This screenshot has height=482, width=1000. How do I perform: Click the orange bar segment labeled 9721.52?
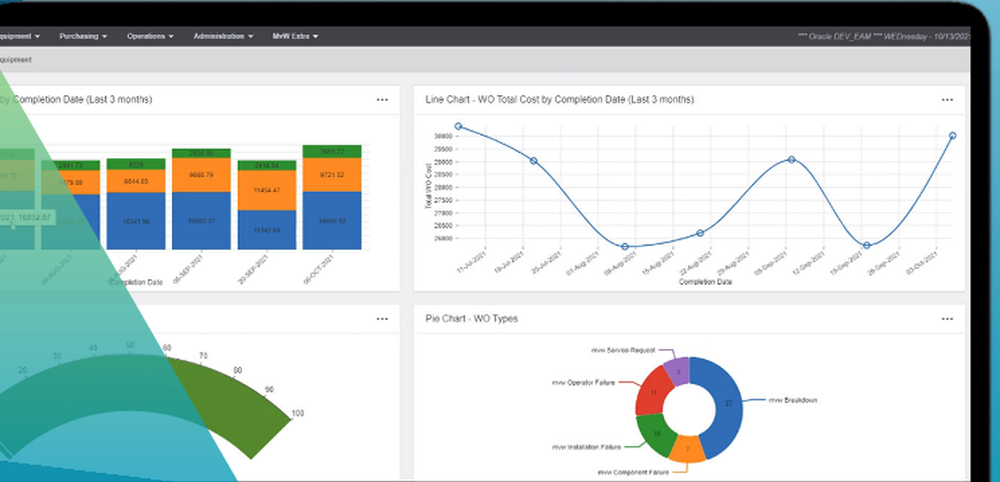click(x=332, y=175)
